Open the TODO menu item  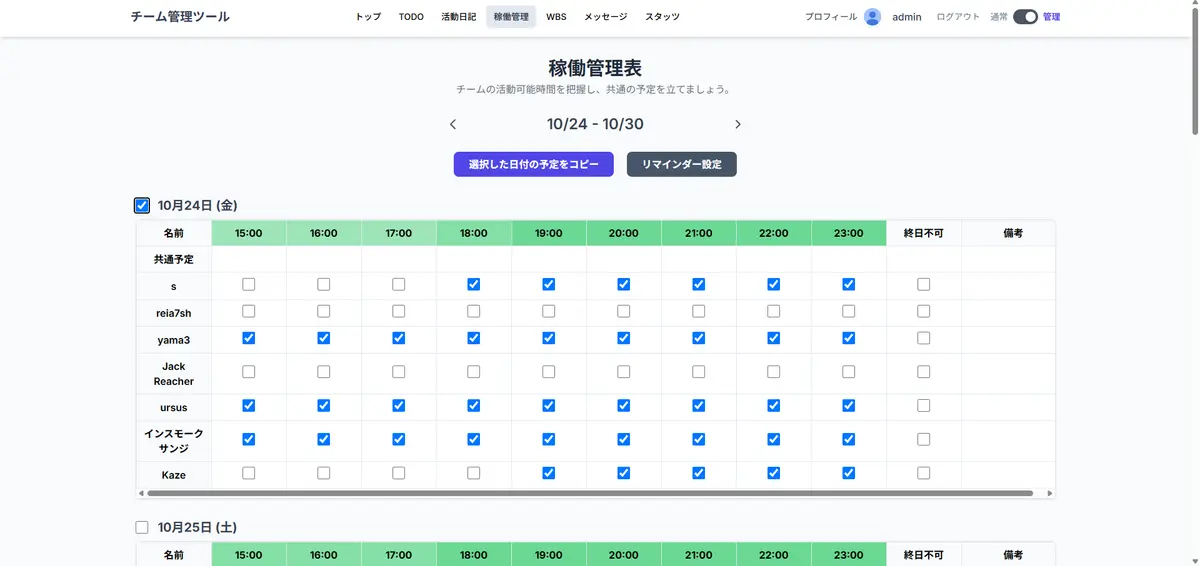[411, 17]
